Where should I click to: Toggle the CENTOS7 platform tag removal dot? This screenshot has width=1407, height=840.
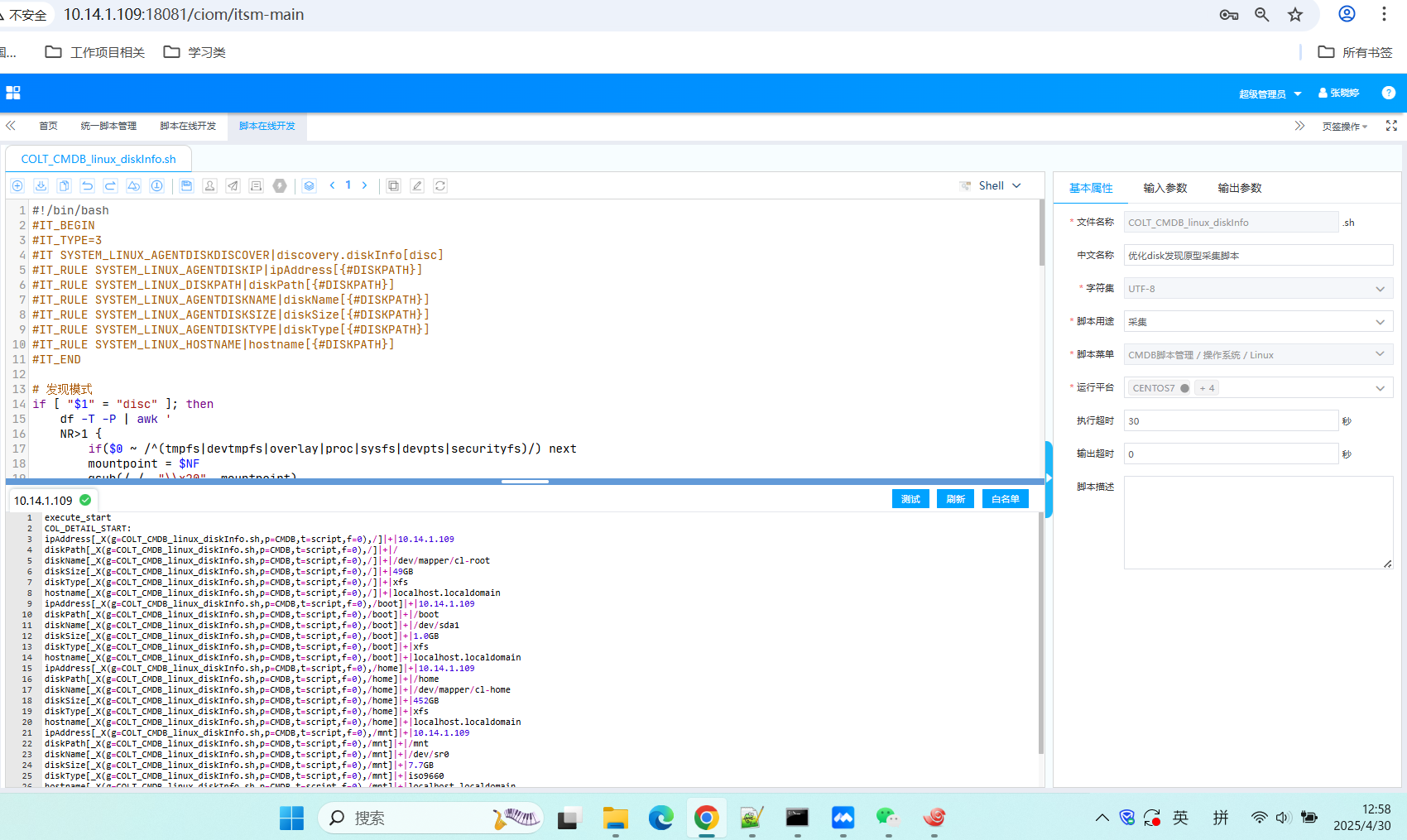(1184, 387)
